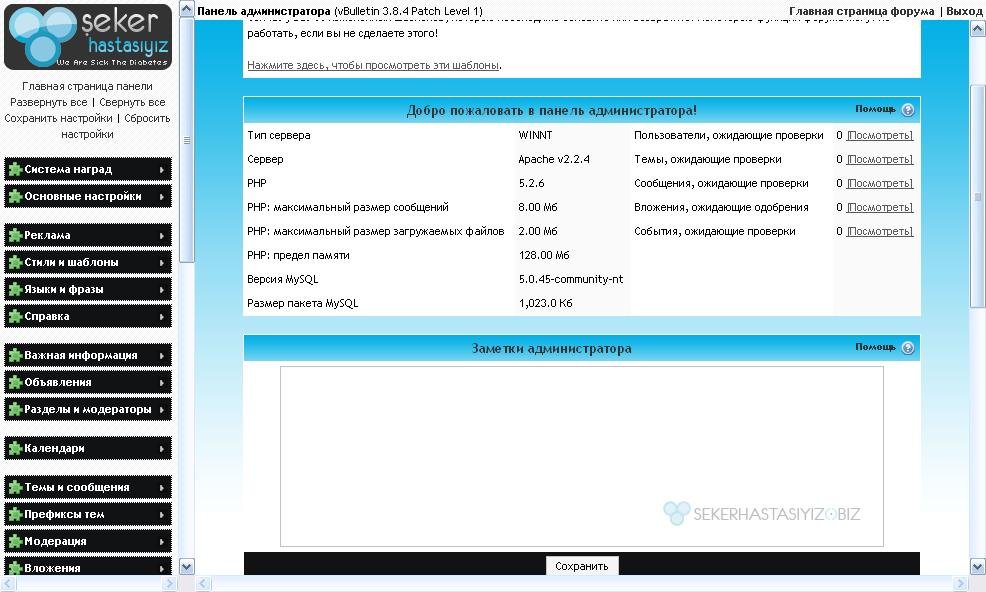The image size is (986, 592).
Task: Expand Важная информация menu arrow
Action: point(162,356)
